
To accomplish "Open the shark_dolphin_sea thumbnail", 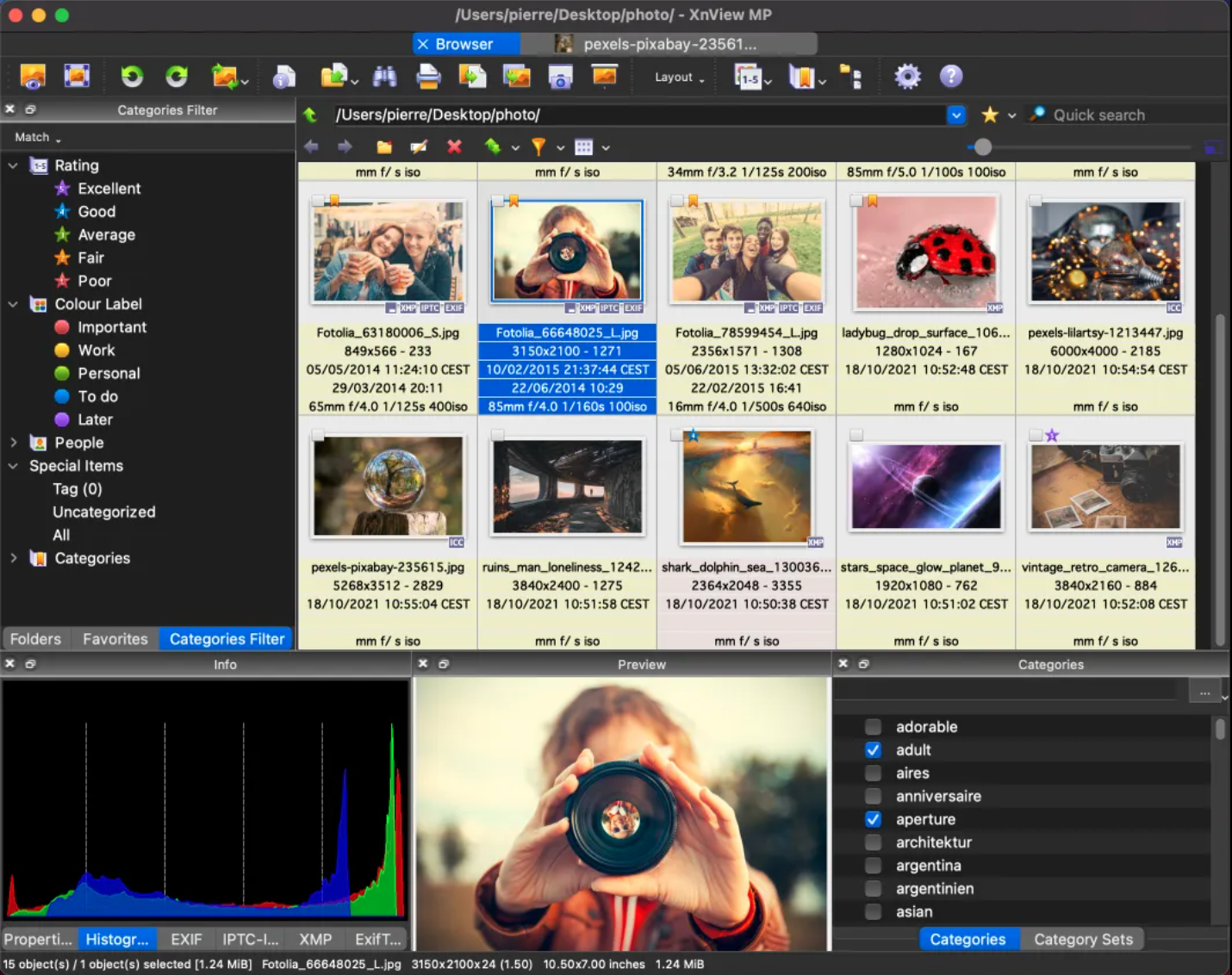I will (x=746, y=487).
